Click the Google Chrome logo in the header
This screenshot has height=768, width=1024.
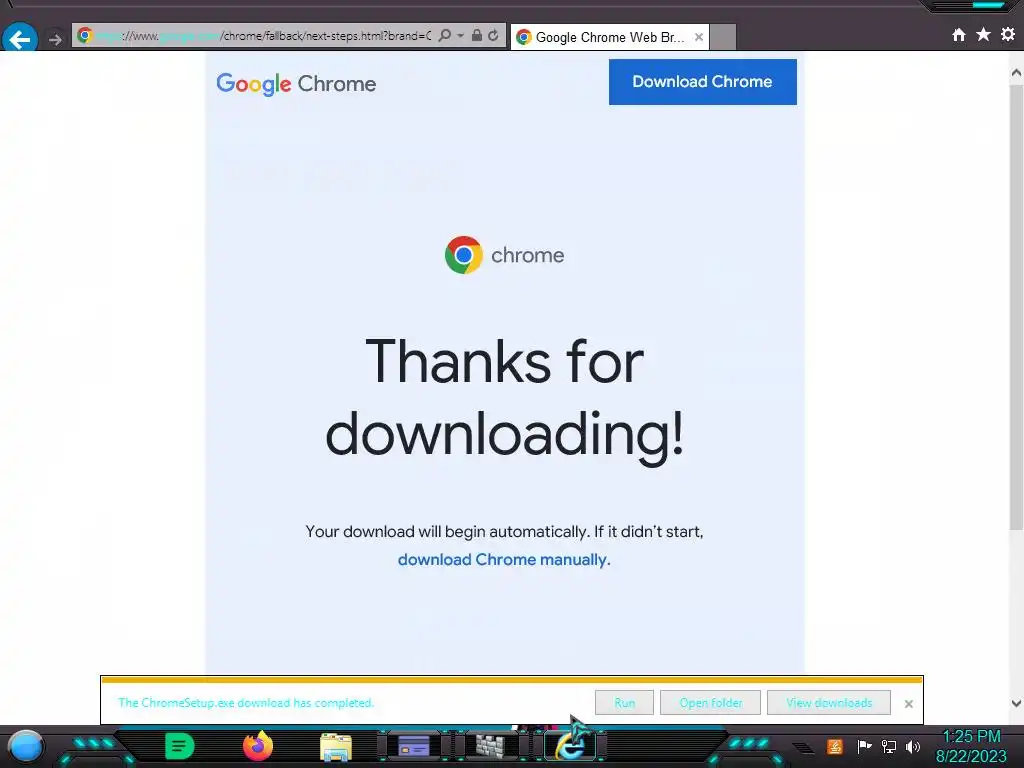point(296,84)
